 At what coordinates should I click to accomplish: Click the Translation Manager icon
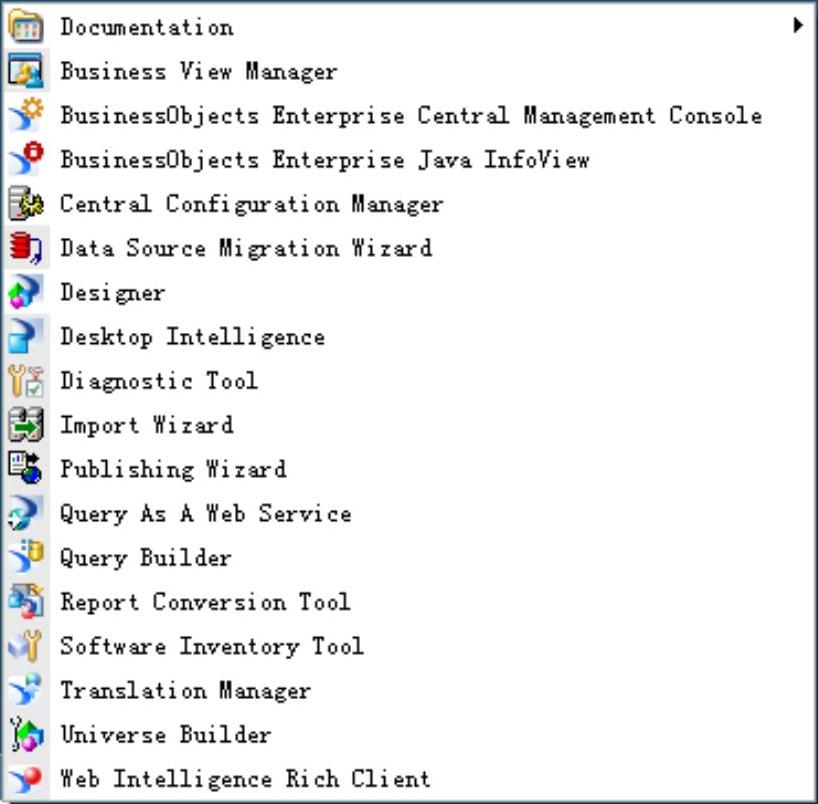point(25,690)
